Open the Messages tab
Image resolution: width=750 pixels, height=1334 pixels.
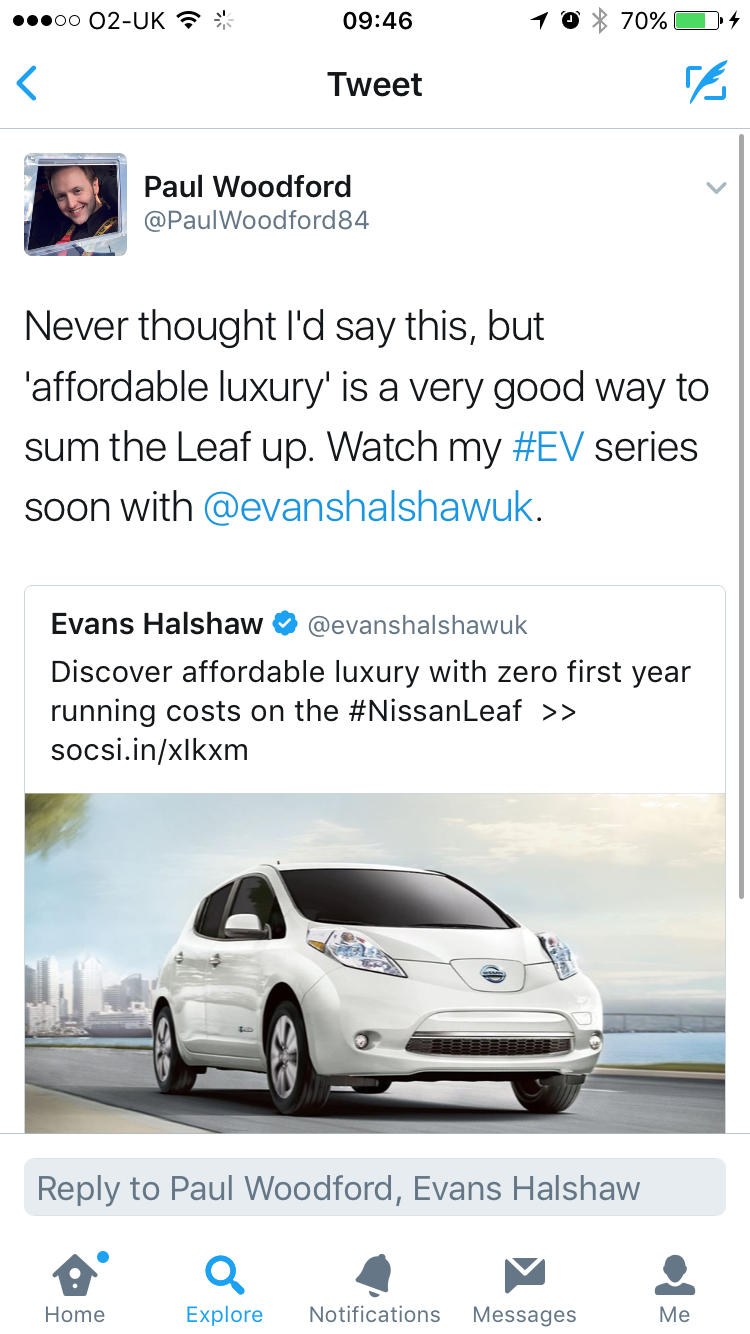[x=524, y=1288]
